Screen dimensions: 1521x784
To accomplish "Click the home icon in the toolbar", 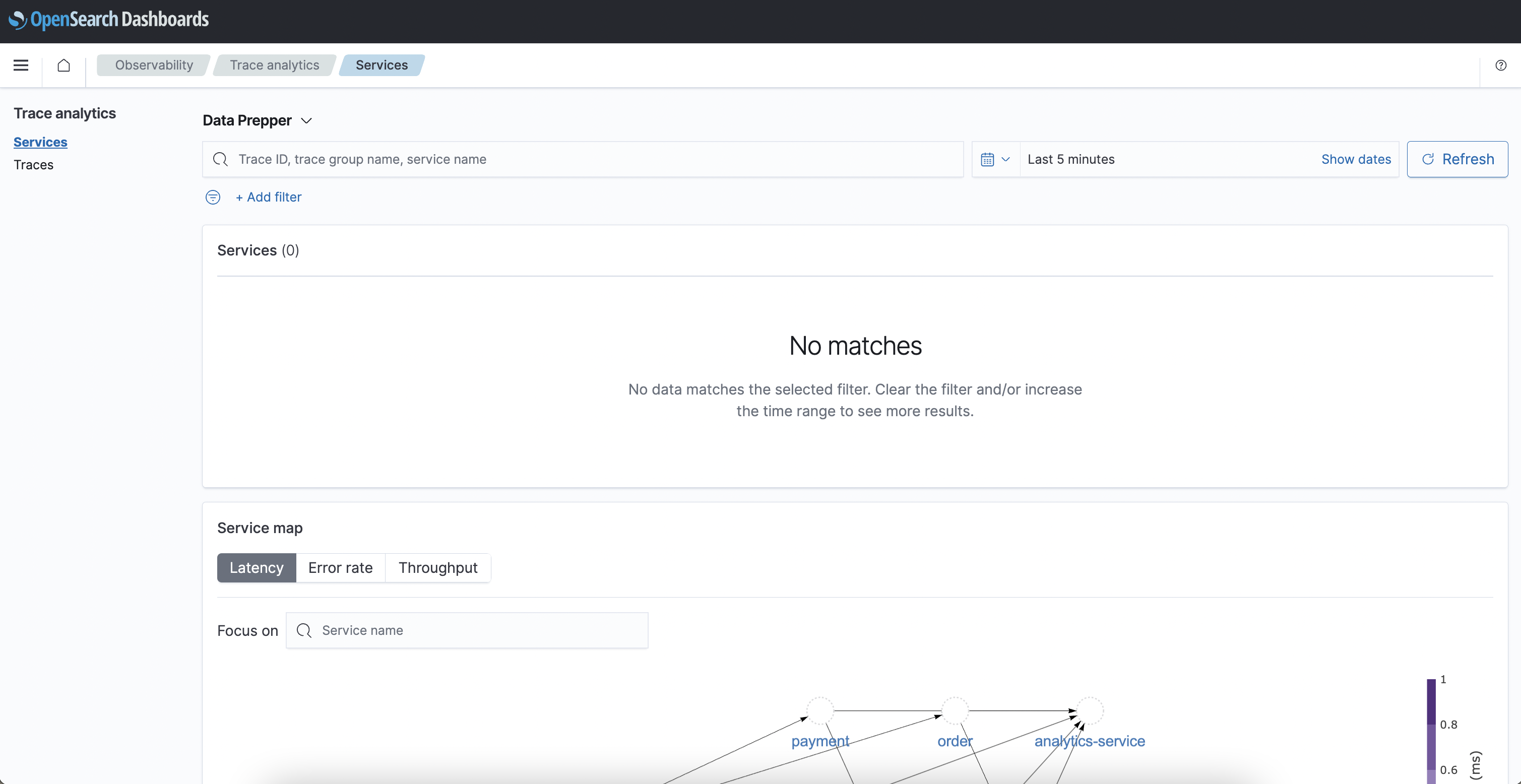I will (64, 65).
